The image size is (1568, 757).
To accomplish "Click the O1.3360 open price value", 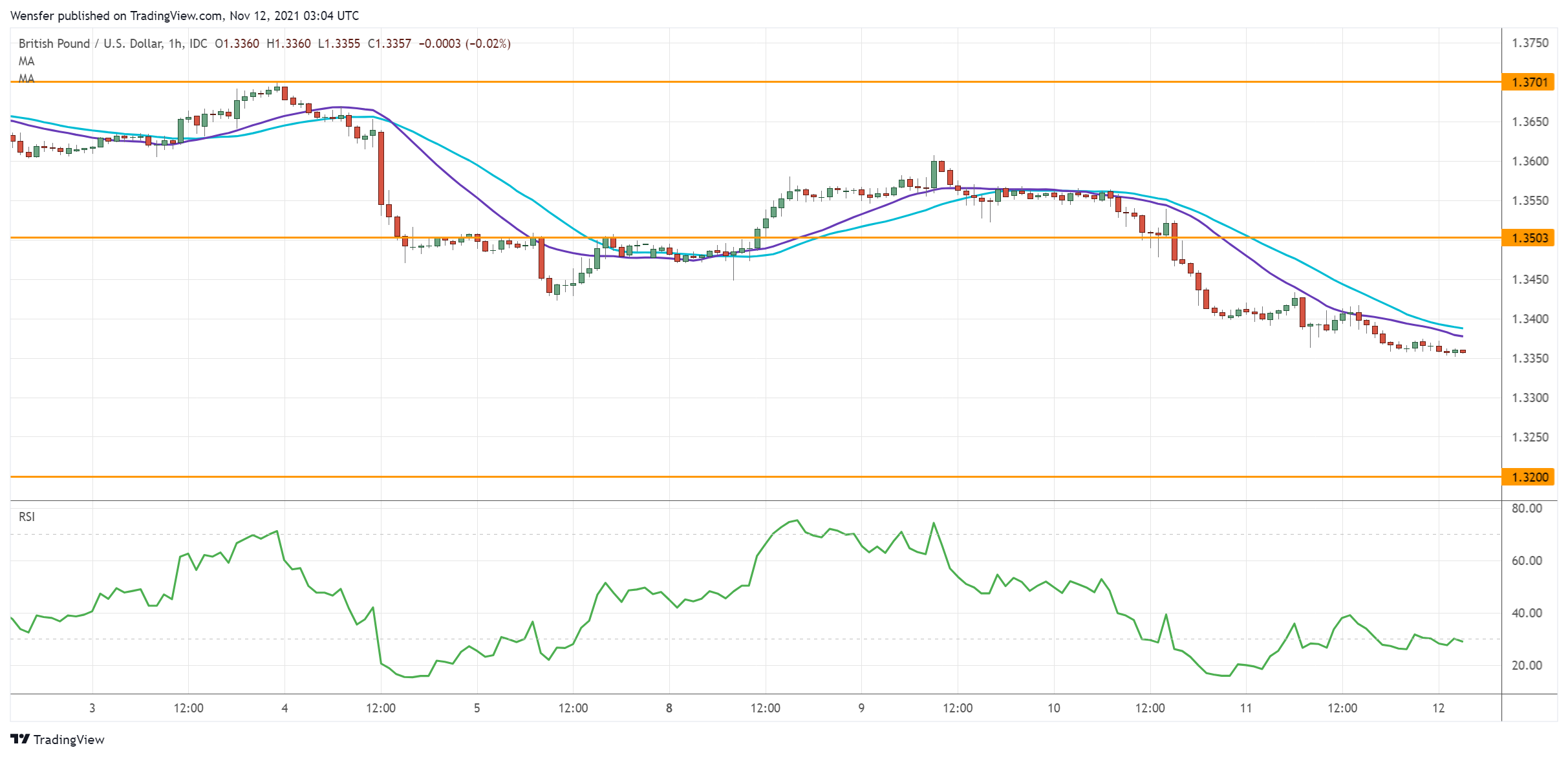I will coord(237,43).
